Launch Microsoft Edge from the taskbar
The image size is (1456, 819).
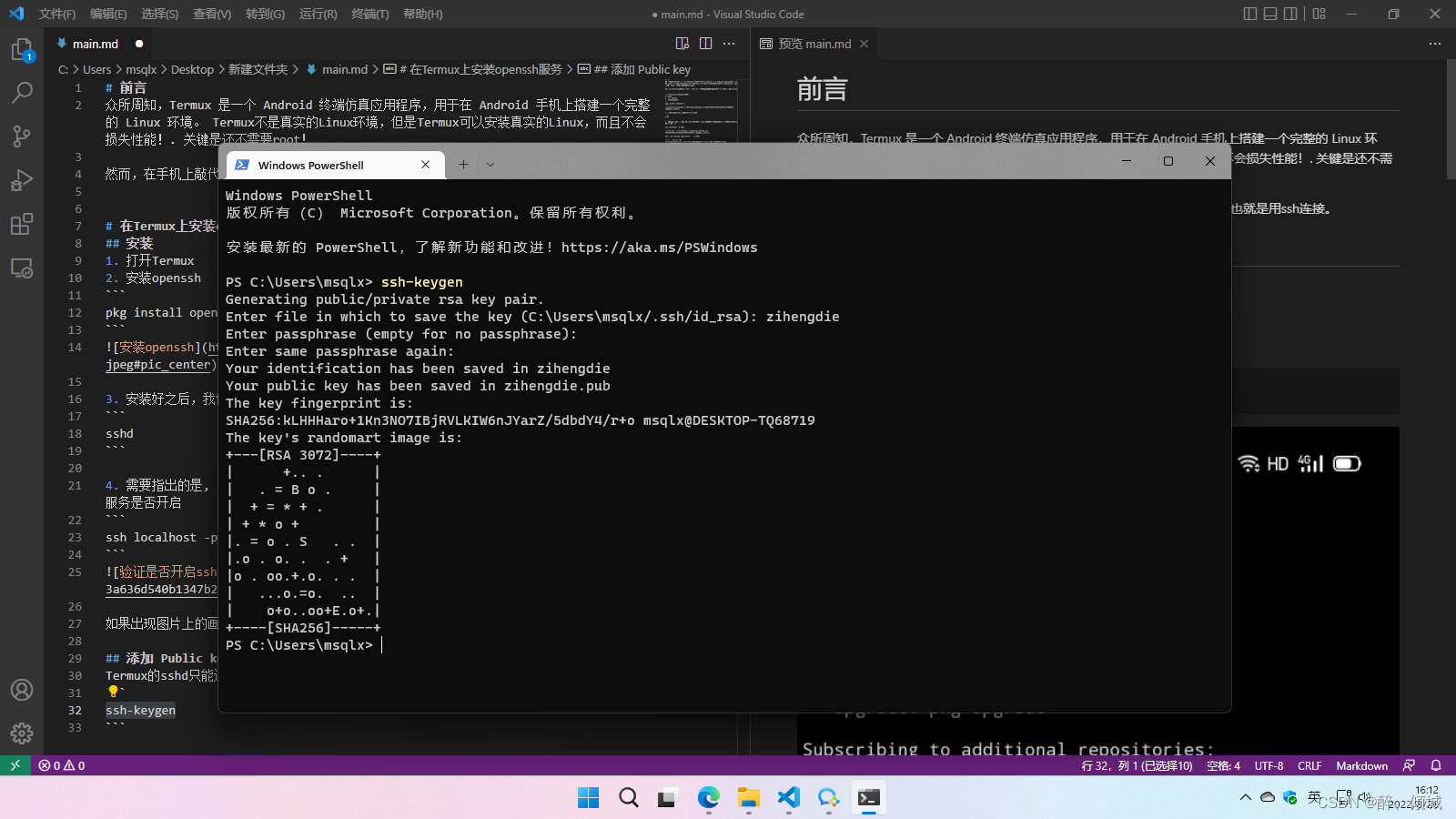709,798
